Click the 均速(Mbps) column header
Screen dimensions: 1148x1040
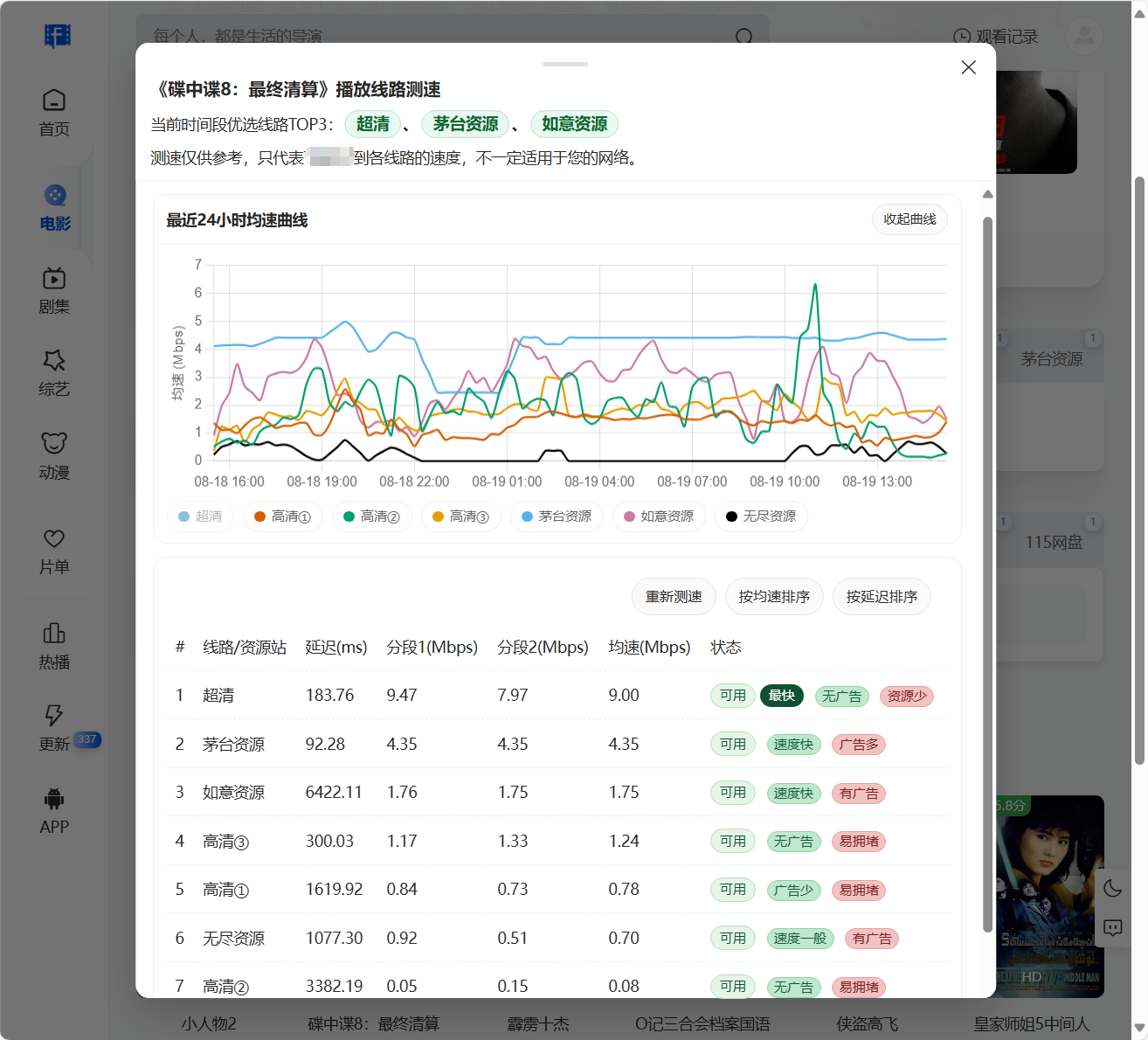[x=649, y=648]
